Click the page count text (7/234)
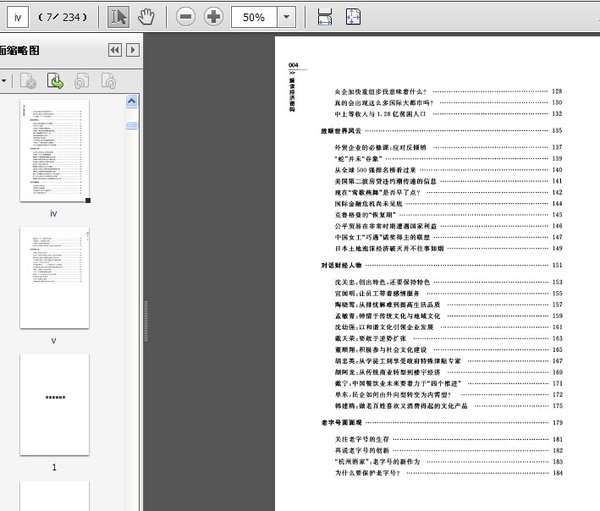The image size is (600, 511). [x=63, y=17]
